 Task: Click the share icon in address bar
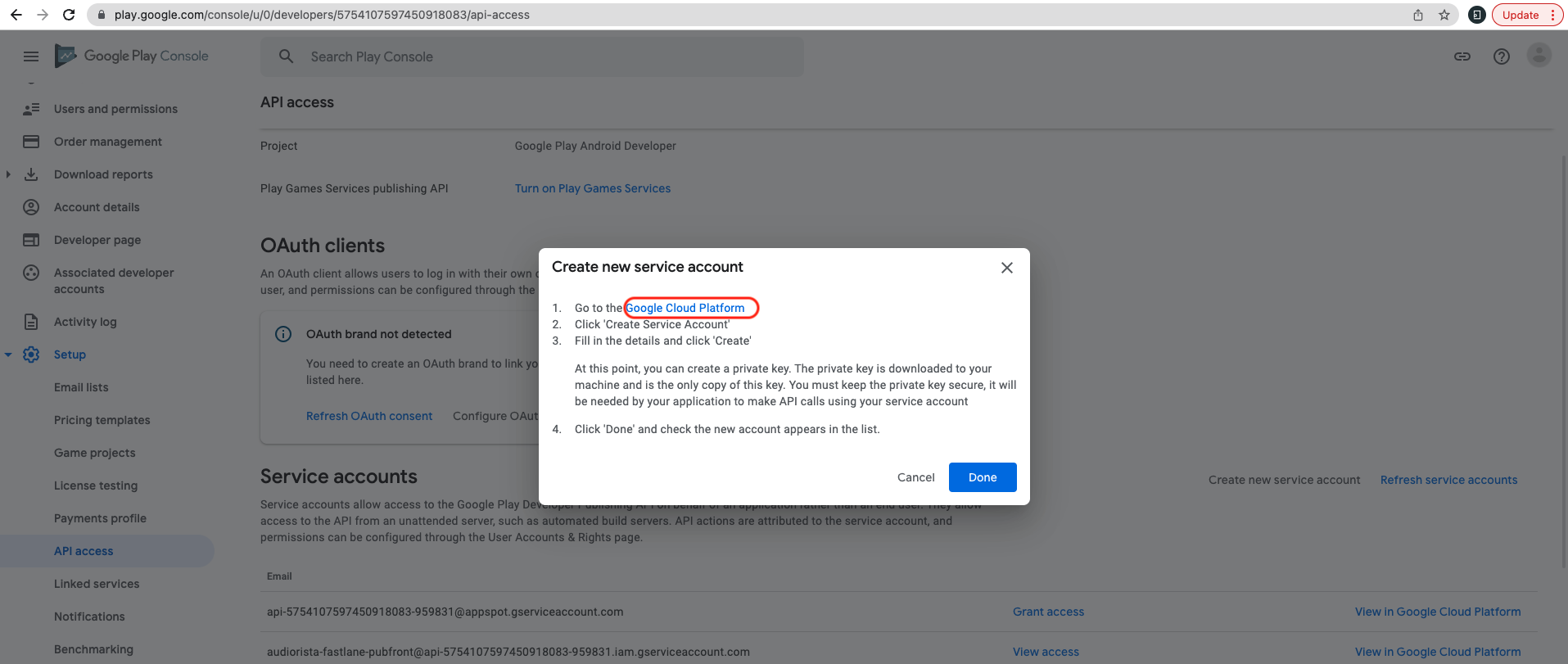pos(1418,15)
